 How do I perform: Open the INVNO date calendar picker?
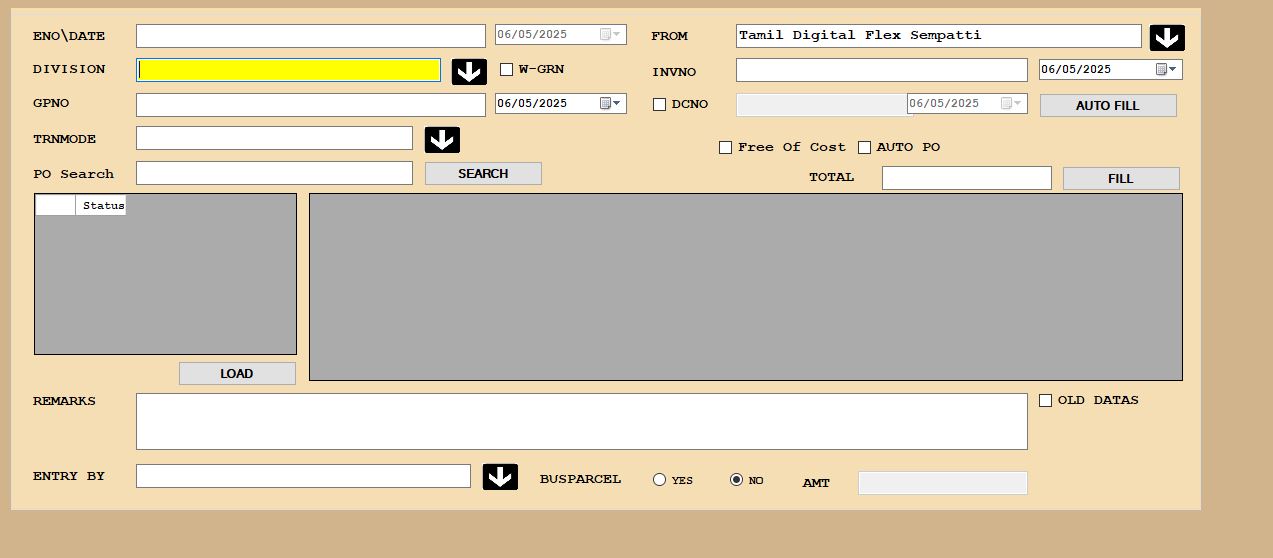[x=1166, y=70]
